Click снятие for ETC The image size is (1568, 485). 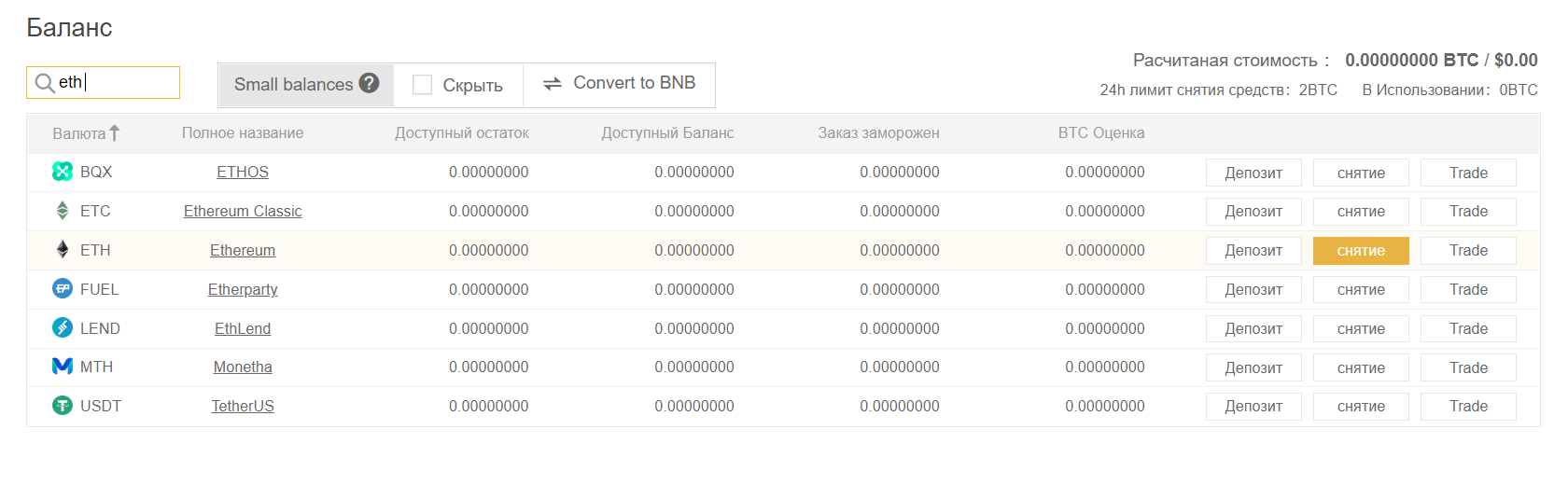[1361, 212]
